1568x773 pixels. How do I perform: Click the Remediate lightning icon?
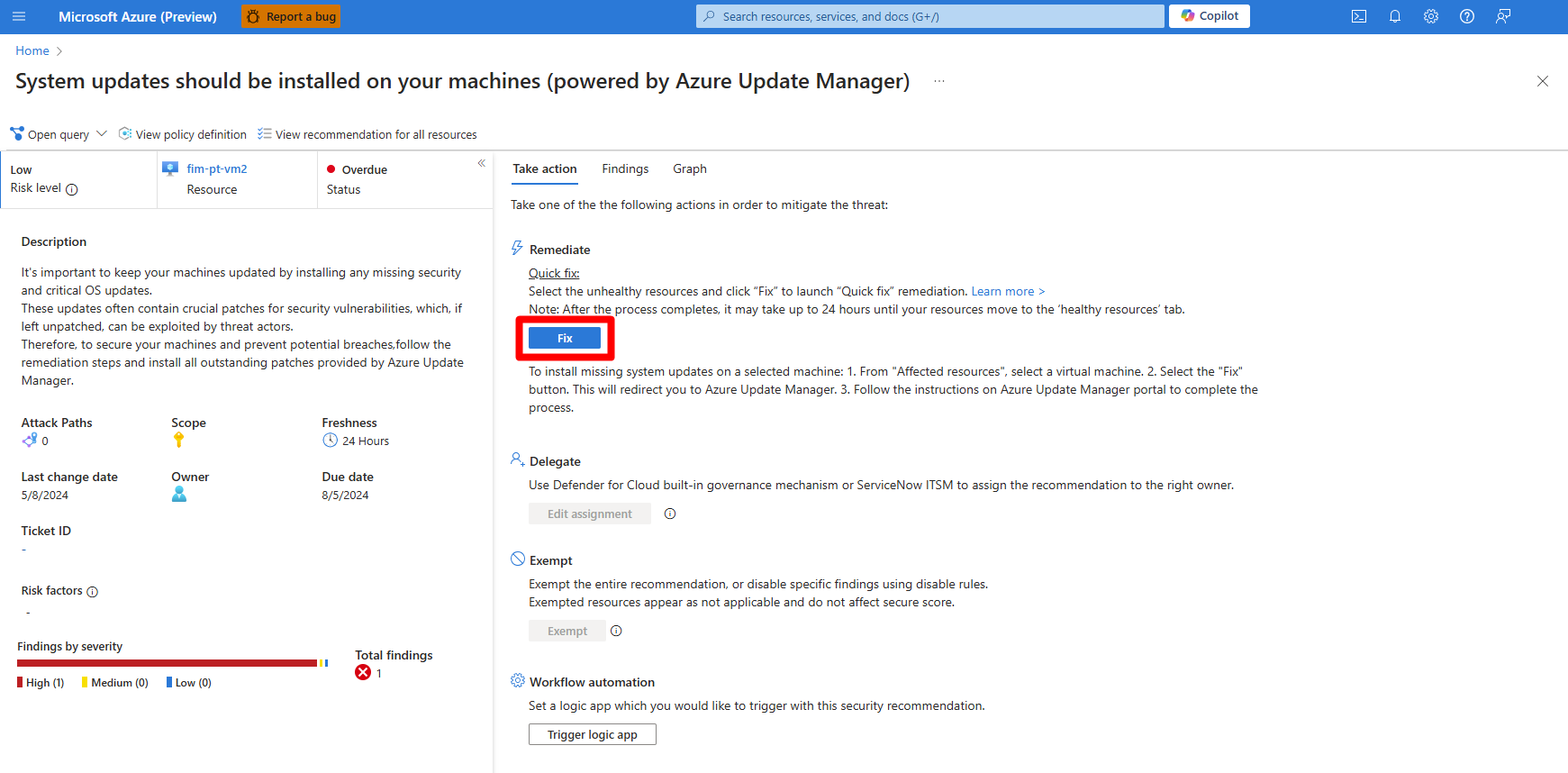[x=517, y=248]
